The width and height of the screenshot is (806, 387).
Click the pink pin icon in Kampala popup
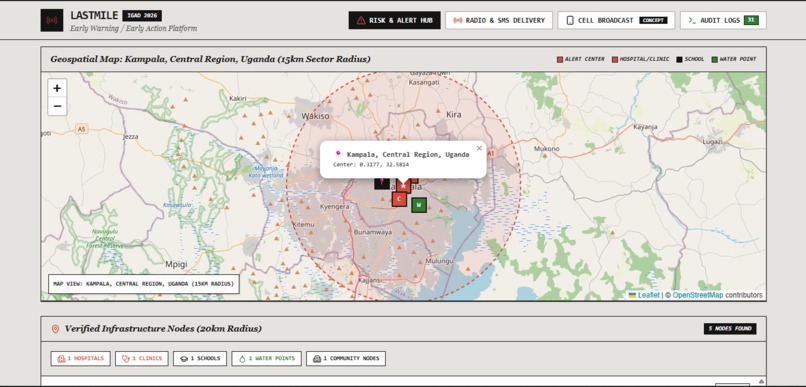(x=338, y=153)
